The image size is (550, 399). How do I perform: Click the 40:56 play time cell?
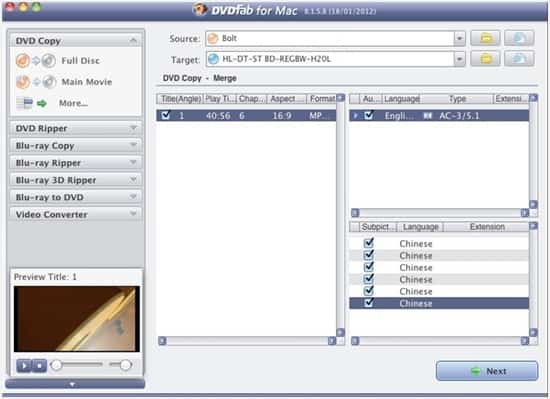point(218,115)
